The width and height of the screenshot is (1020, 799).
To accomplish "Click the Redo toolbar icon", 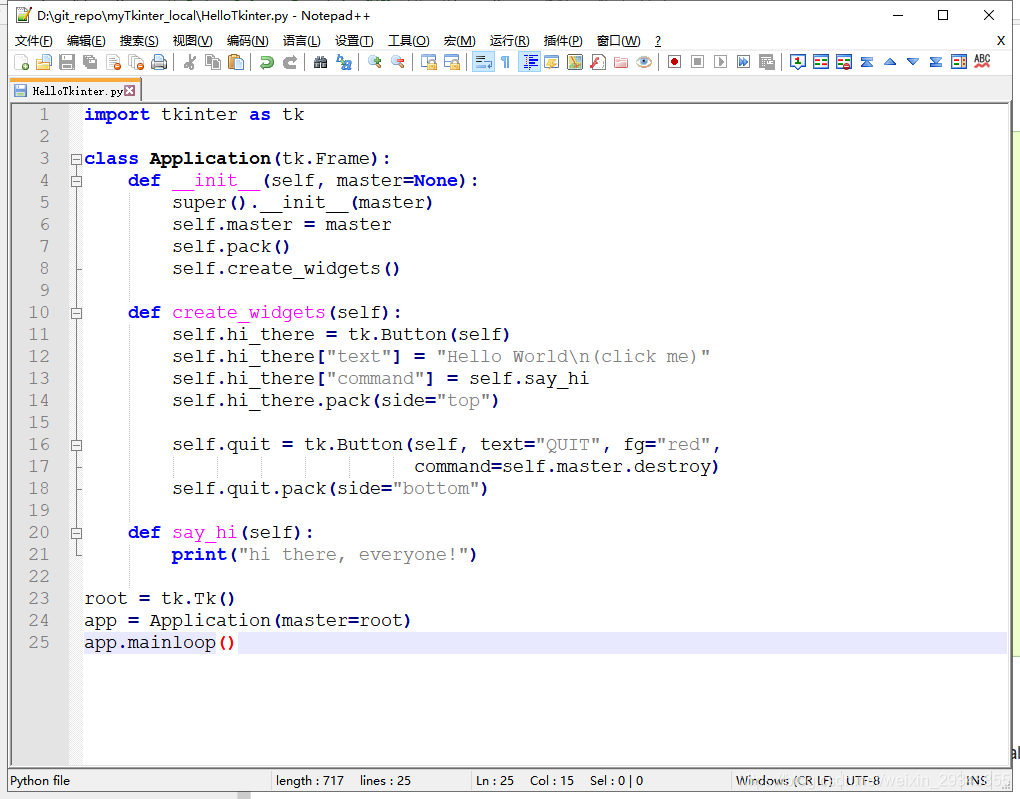I will pos(289,62).
